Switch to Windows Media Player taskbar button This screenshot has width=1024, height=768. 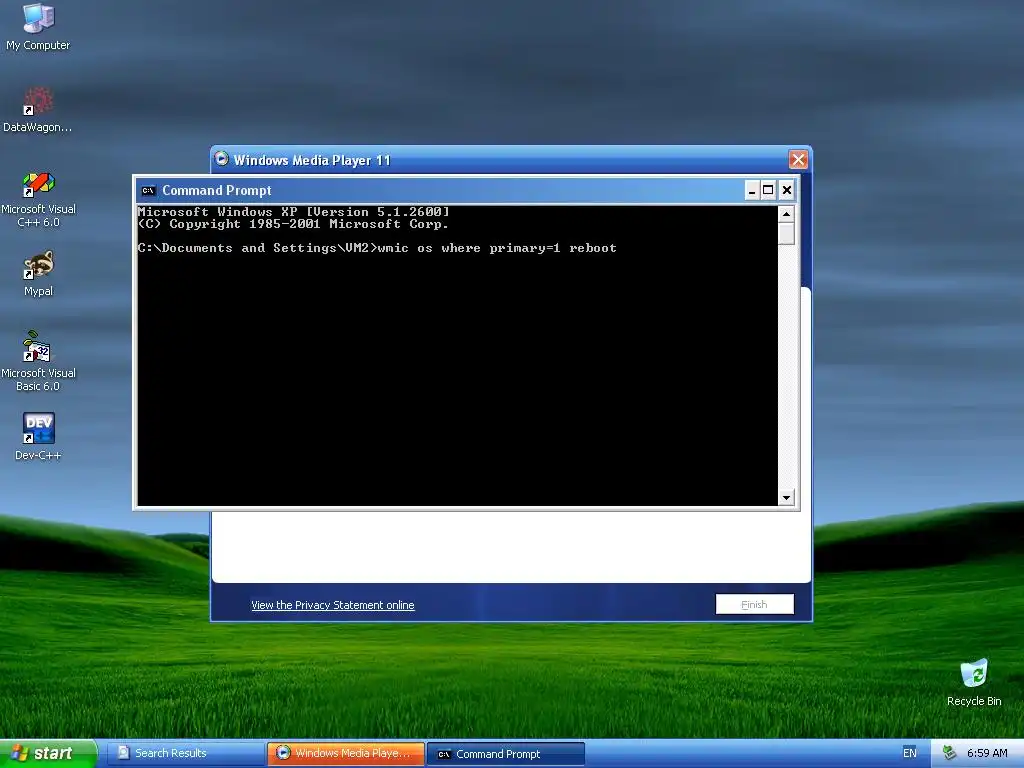click(x=346, y=753)
